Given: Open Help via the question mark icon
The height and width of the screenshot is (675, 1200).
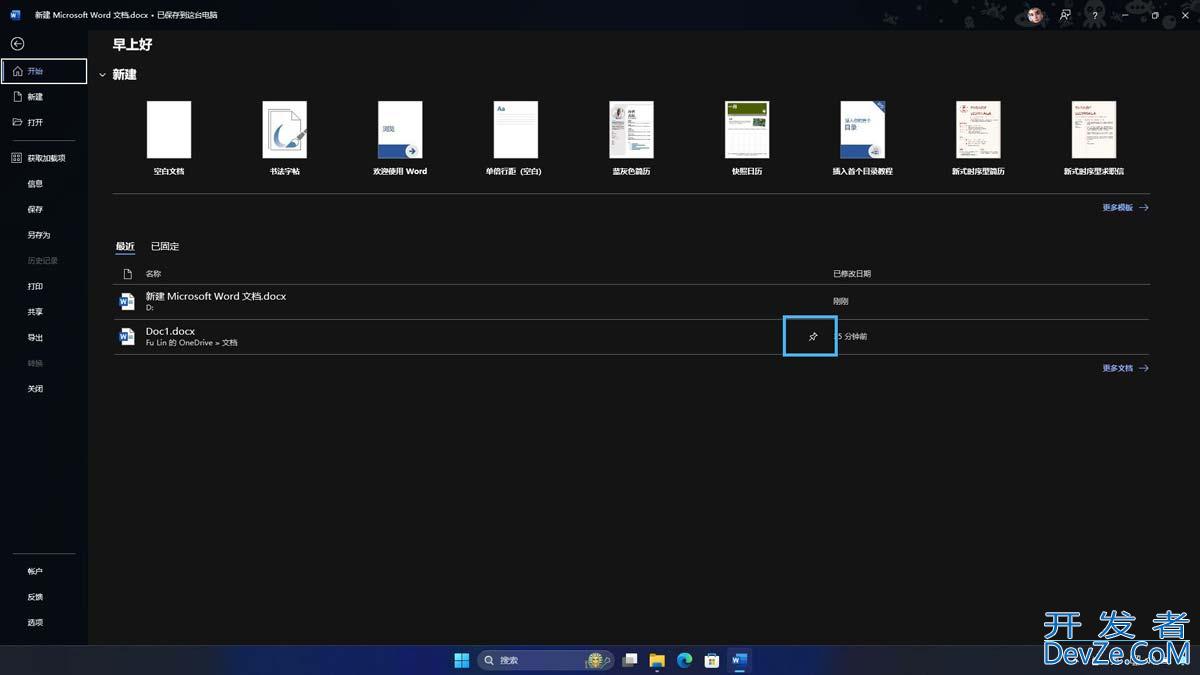Looking at the screenshot, I should [x=1095, y=15].
